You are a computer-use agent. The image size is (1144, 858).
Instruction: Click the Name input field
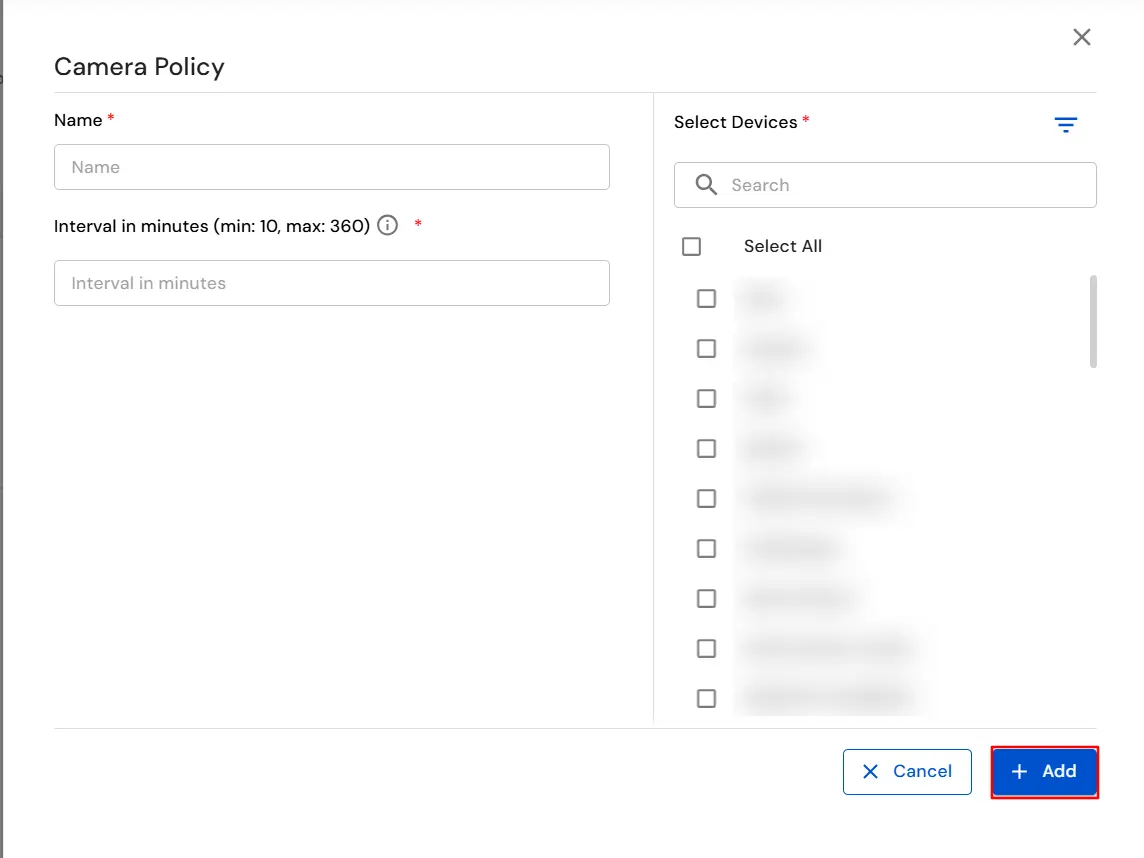tap(332, 167)
